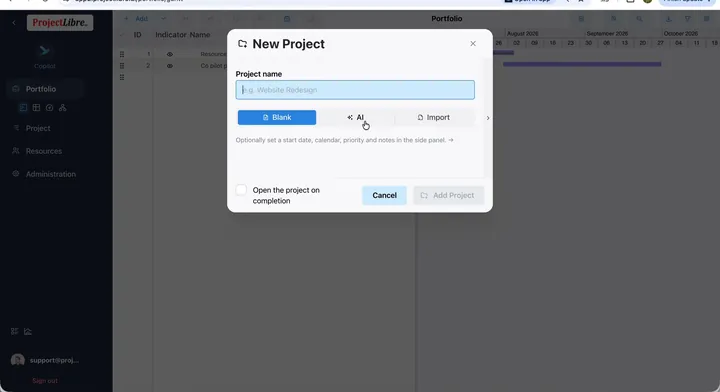The image size is (720, 392).
Task: Click the Project name input field
Action: click(x=355, y=90)
